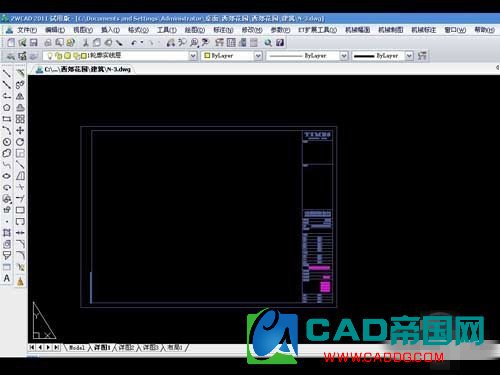This screenshot has width=500, height=375.
Task: Toggle the layer freeze sun icon
Action: tap(59, 56)
